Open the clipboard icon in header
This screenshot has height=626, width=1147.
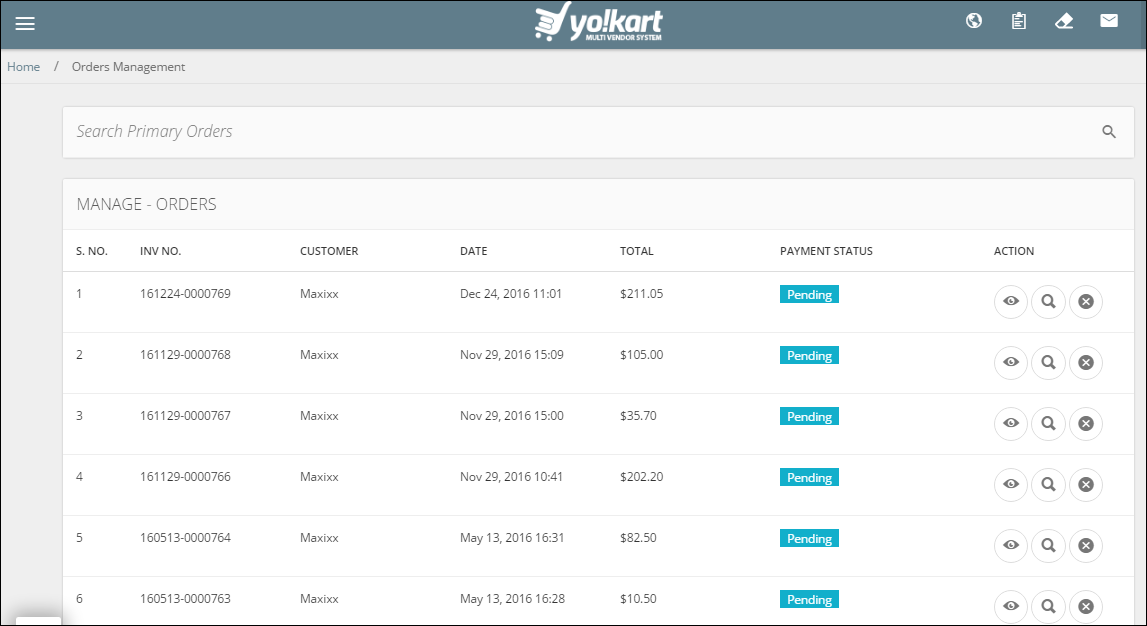pos(1019,20)
